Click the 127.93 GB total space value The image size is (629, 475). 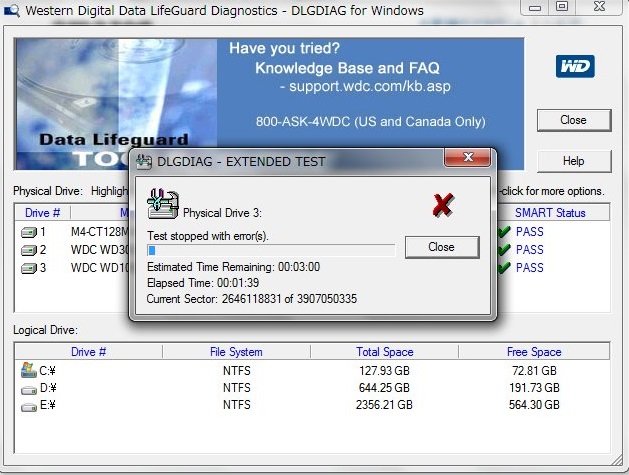384,371
